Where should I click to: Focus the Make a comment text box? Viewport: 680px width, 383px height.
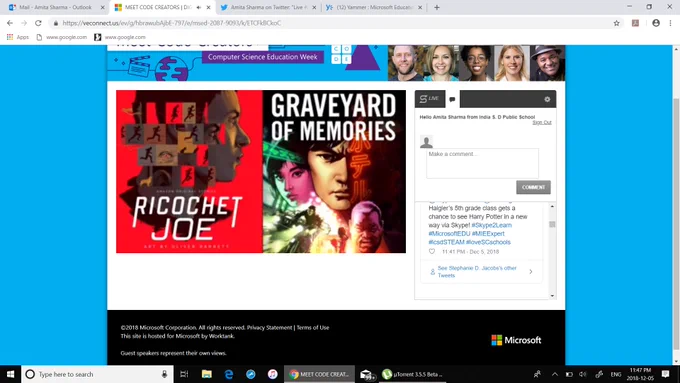click(x=482, y=163)
